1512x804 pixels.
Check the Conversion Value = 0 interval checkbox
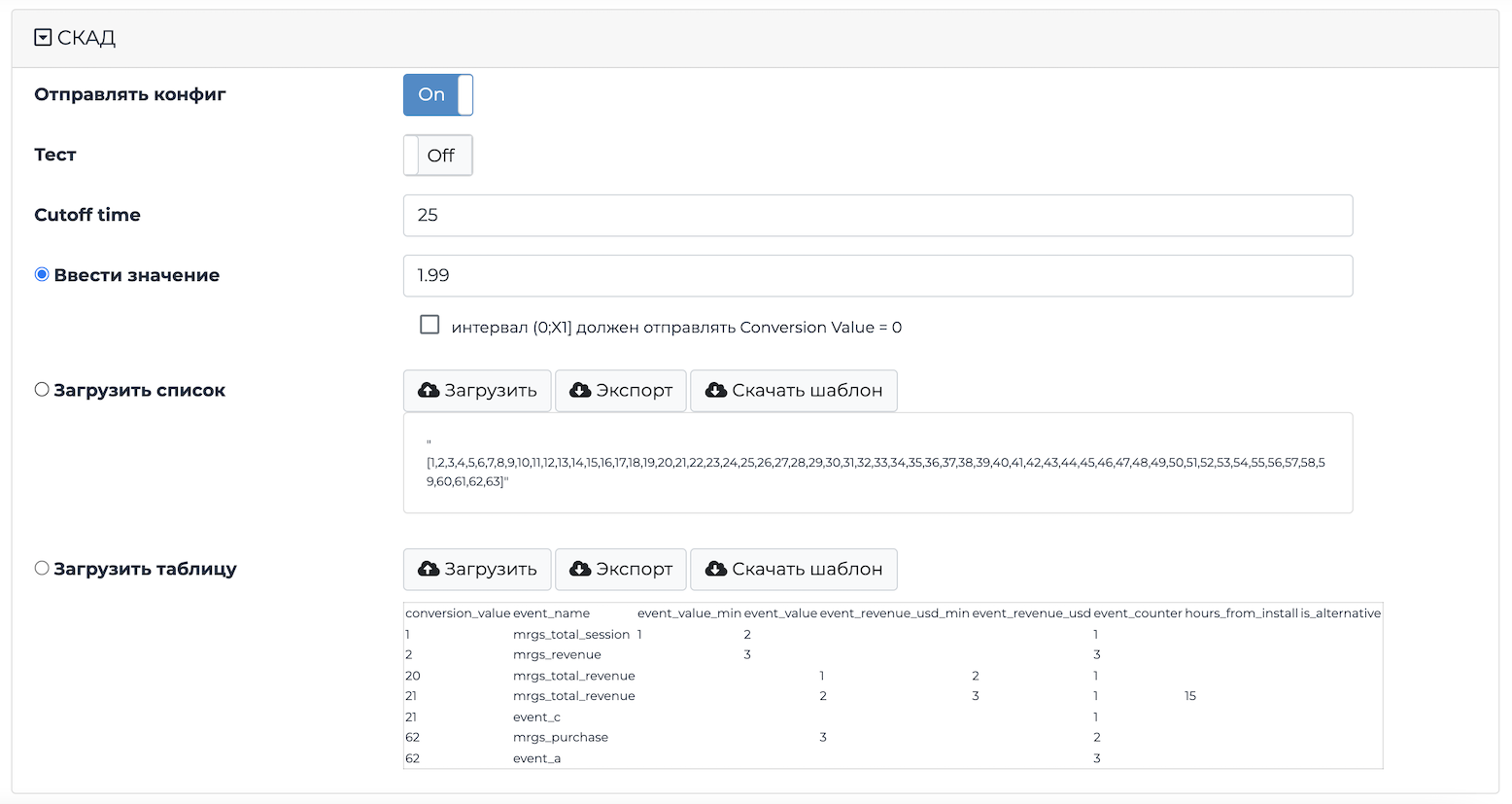pos(430,326)
